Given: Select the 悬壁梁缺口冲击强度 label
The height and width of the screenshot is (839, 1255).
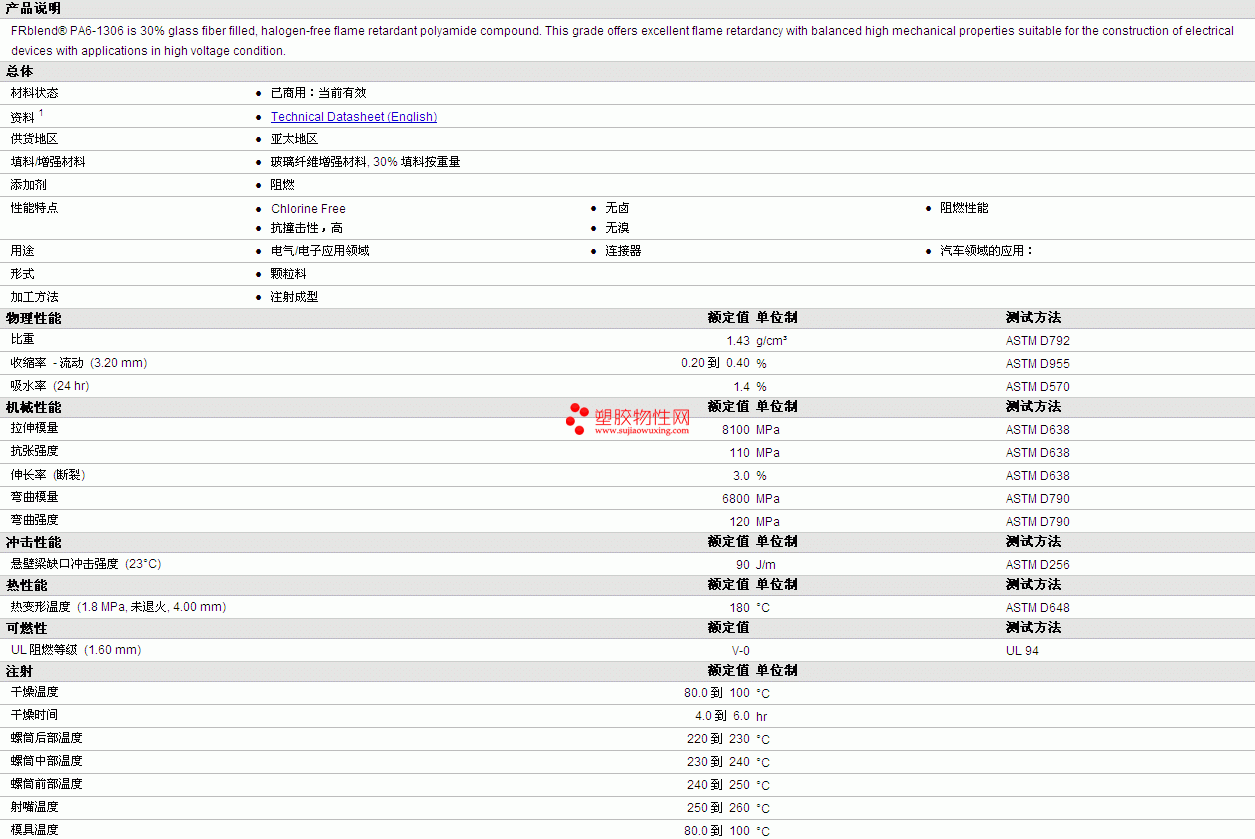Looking at the screenshot, I should point(86,564).
